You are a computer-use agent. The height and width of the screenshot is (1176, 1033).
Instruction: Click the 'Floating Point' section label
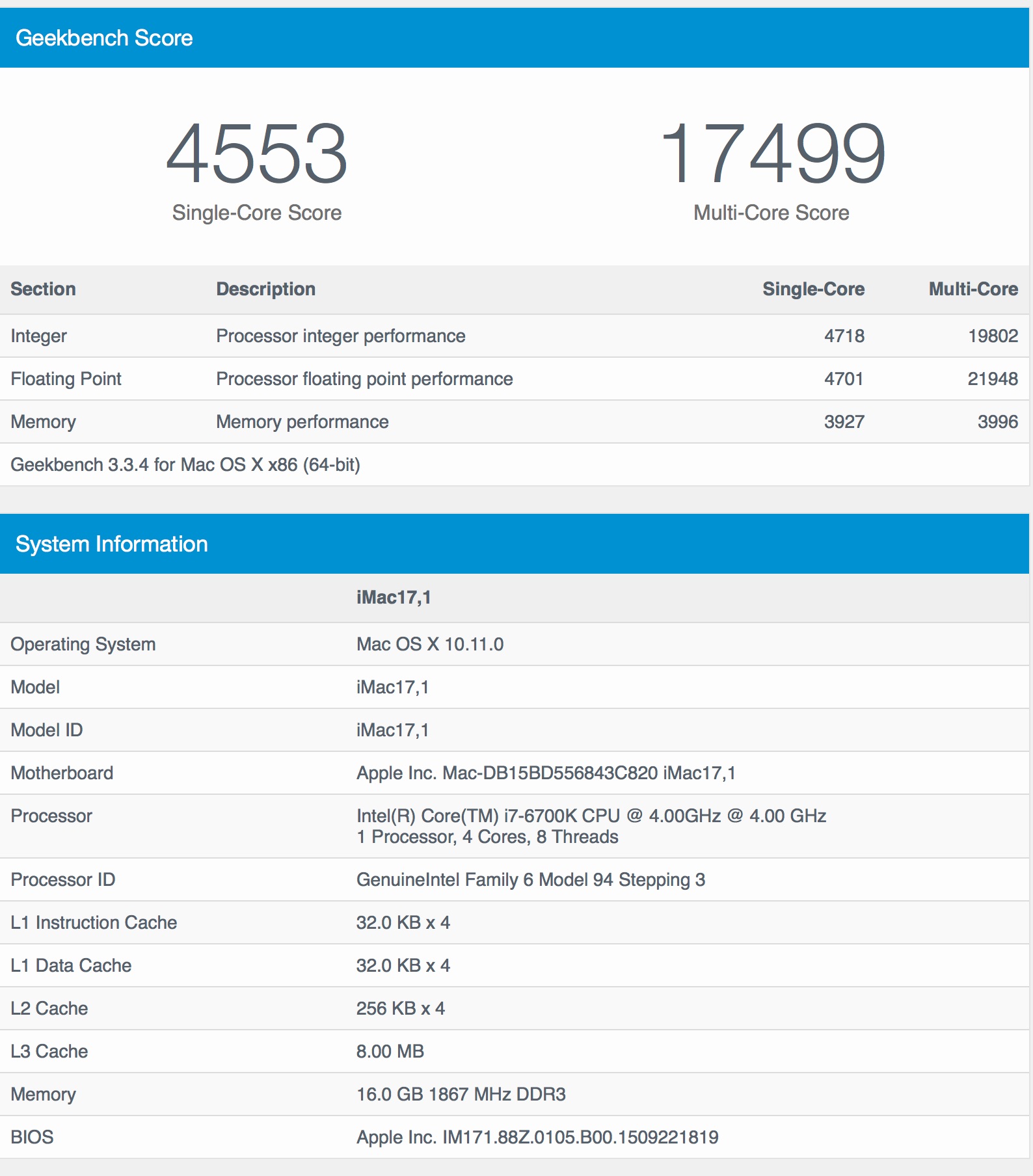tap(66, 379)
